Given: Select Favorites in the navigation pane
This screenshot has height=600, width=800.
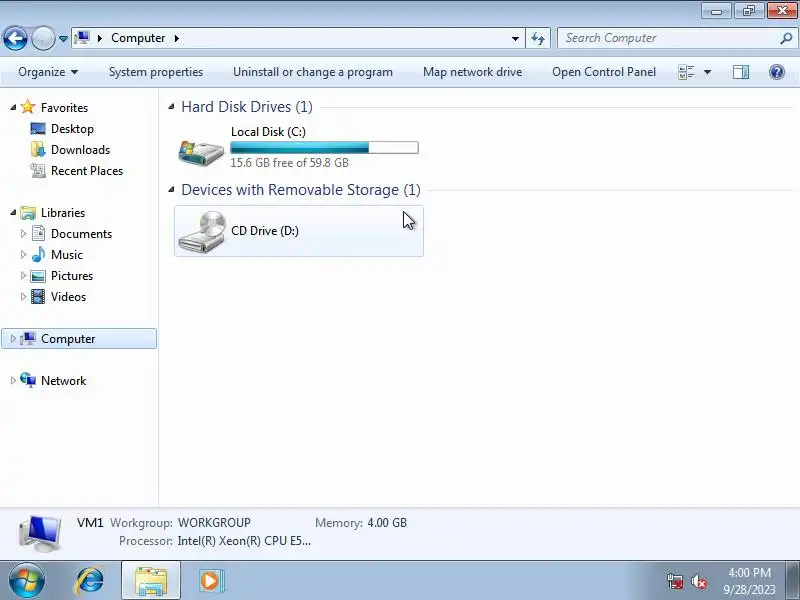Looking at the screenshot, I should coord(64,108).
